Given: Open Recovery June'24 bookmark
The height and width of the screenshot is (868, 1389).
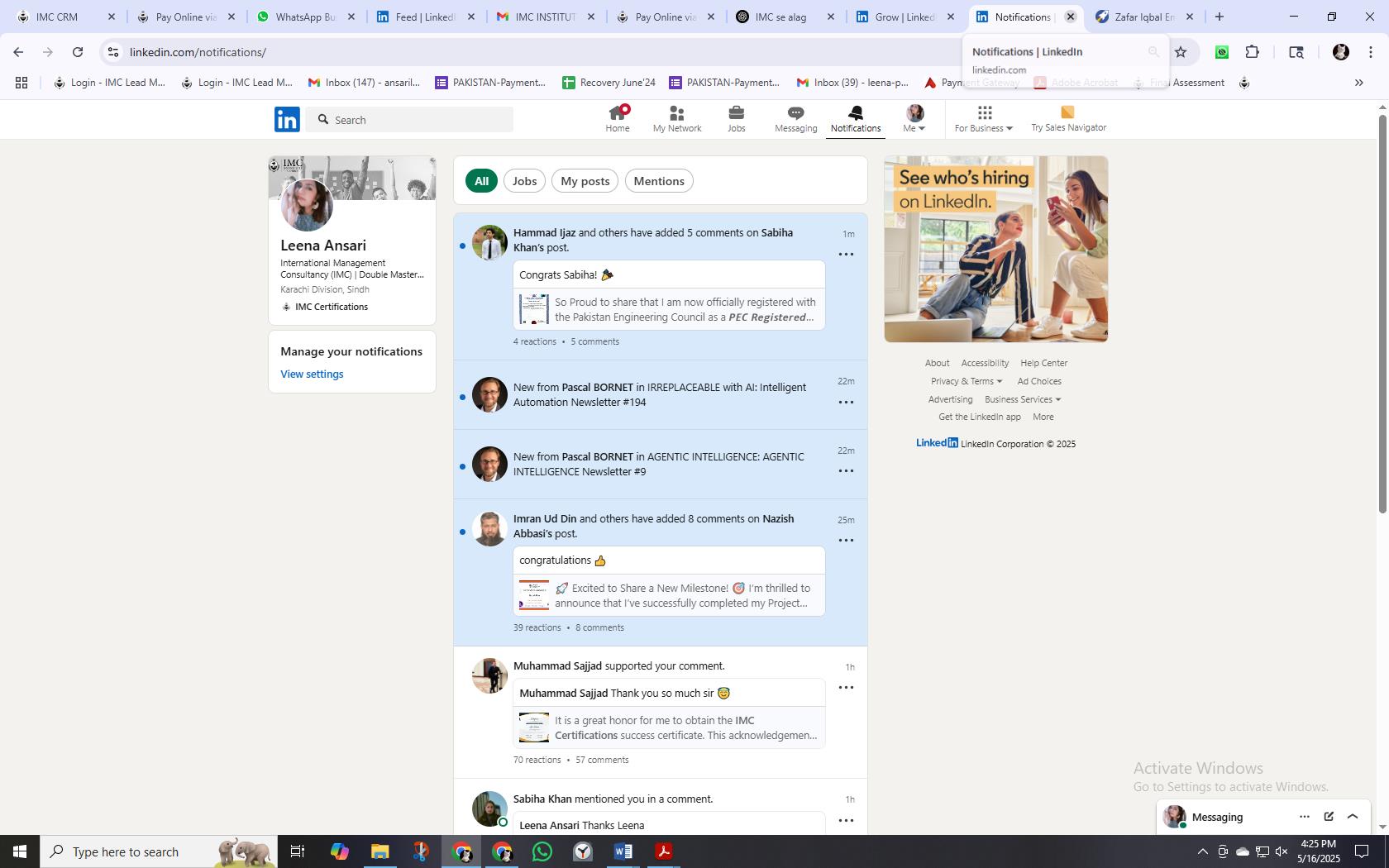Looking at the screenshot, I should pos(609,83).
